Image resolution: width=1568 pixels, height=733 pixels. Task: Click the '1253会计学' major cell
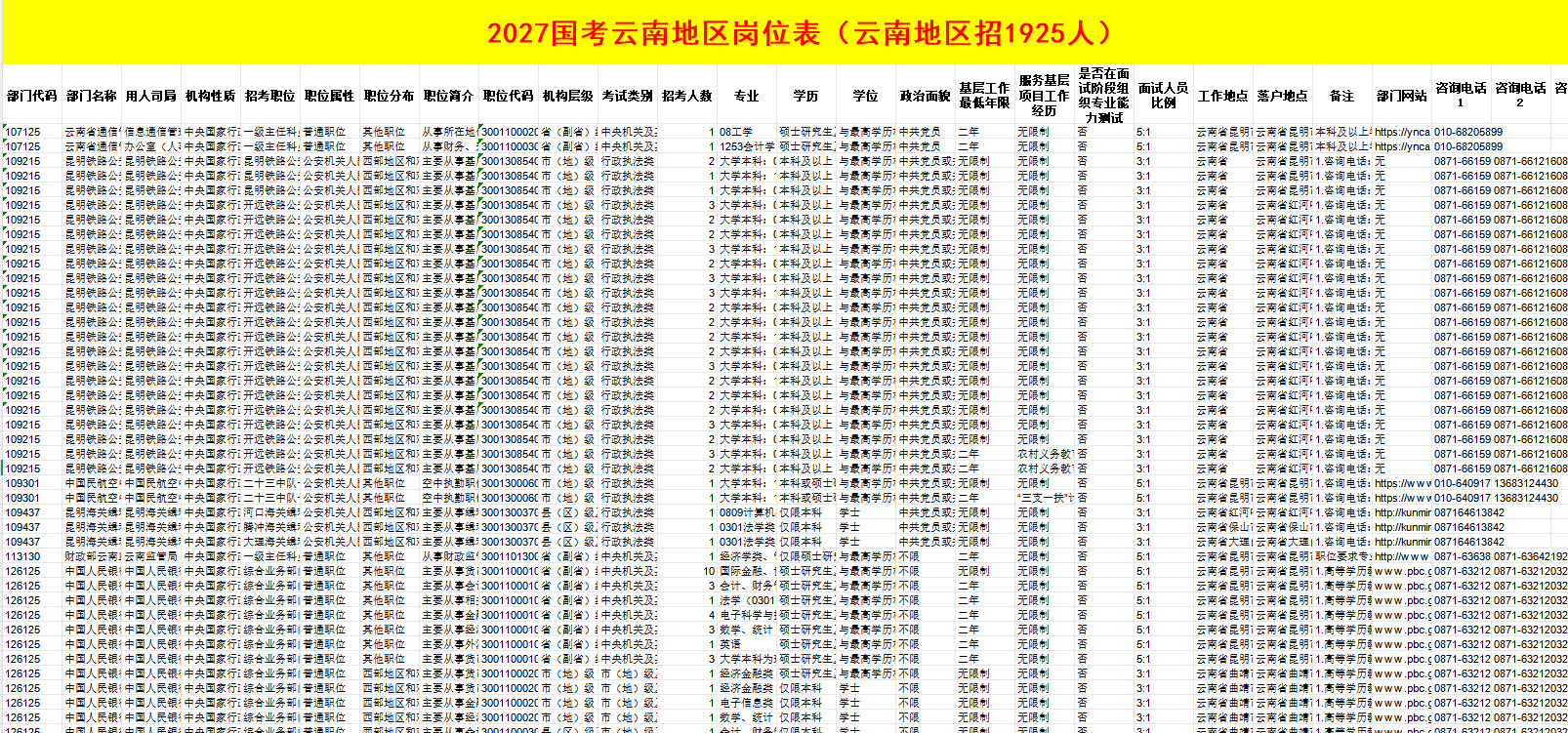[x=747, y=146]
